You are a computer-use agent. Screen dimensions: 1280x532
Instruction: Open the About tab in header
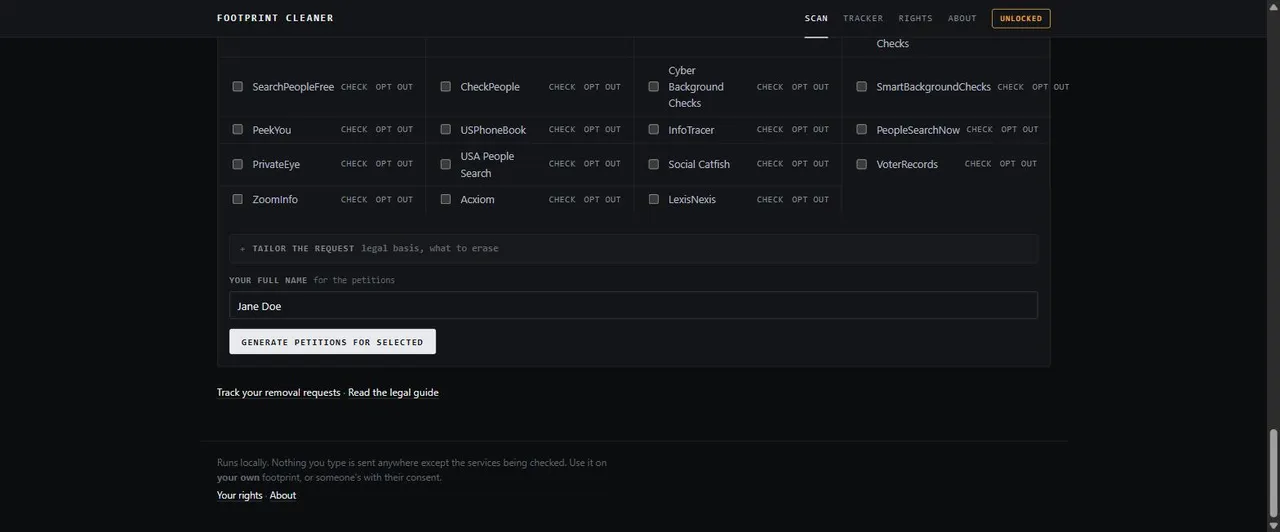coord(962,18)
